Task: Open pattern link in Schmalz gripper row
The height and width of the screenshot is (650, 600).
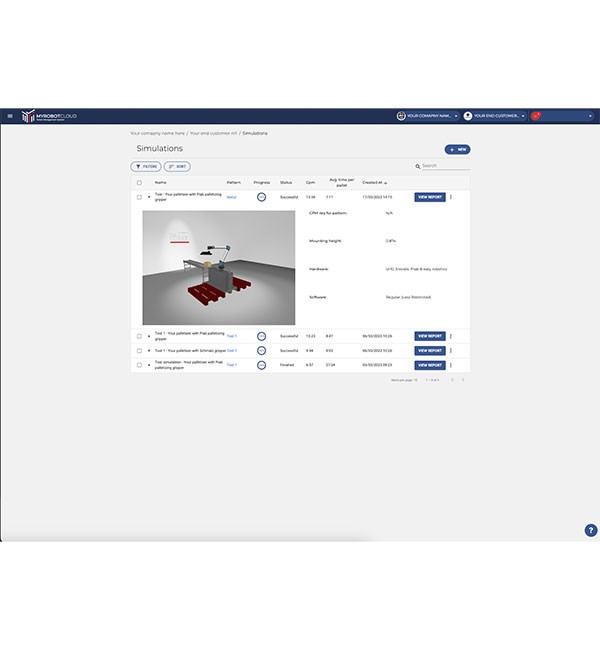Action: pyautogui.click(x=232, y=351)
